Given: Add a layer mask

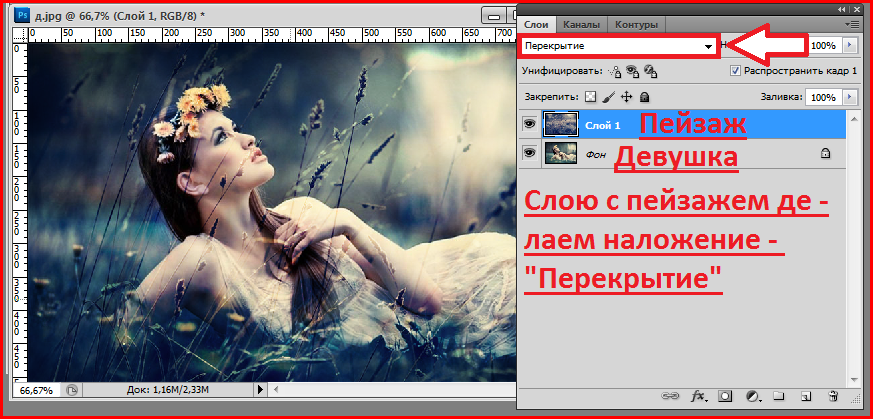Looking at the screenshot, I should point(725,396).
